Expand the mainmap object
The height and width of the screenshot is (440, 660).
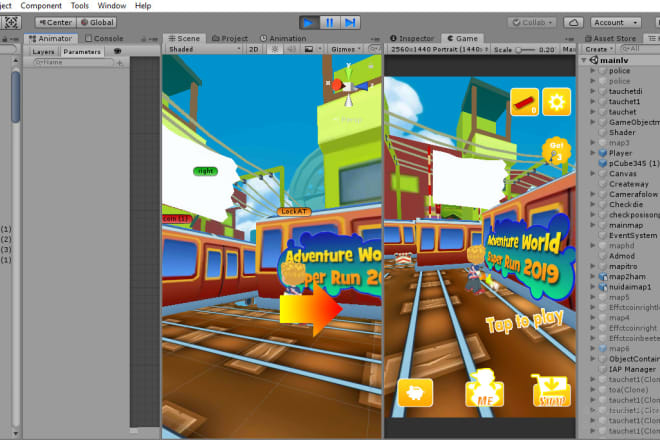(x=593, y=225)
